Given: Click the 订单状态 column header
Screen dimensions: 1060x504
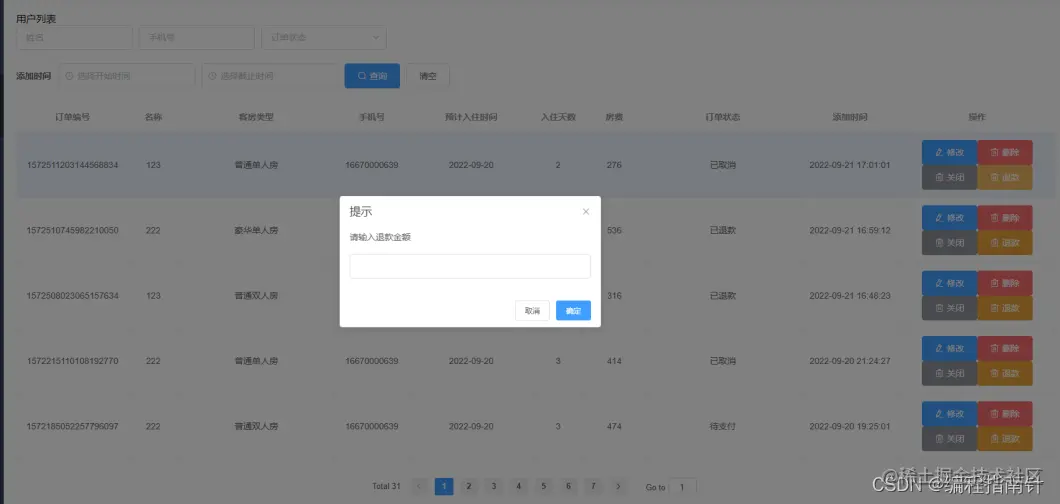Looking at the screenshot, I should 723,117.
